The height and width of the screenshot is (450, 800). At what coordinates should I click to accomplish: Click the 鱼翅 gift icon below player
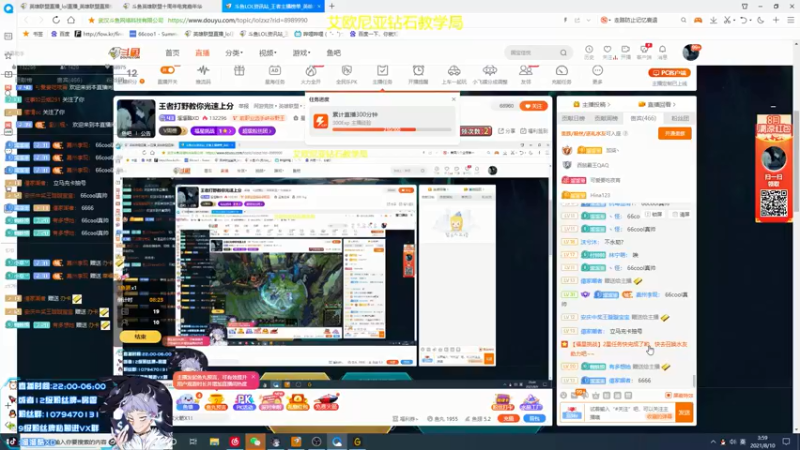click(188, 402)
